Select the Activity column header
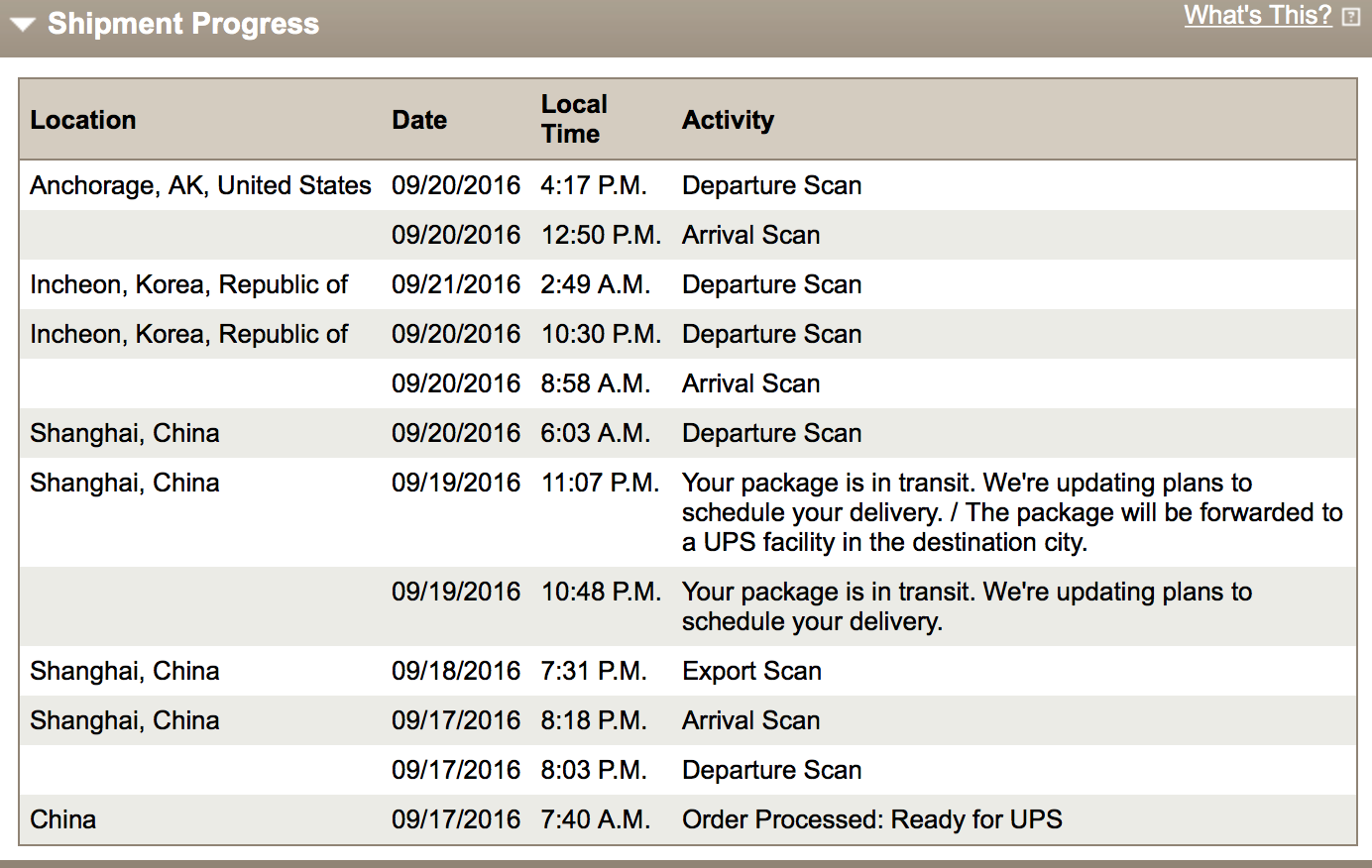This screenshot has width=1372, height=868. [728, 120]
